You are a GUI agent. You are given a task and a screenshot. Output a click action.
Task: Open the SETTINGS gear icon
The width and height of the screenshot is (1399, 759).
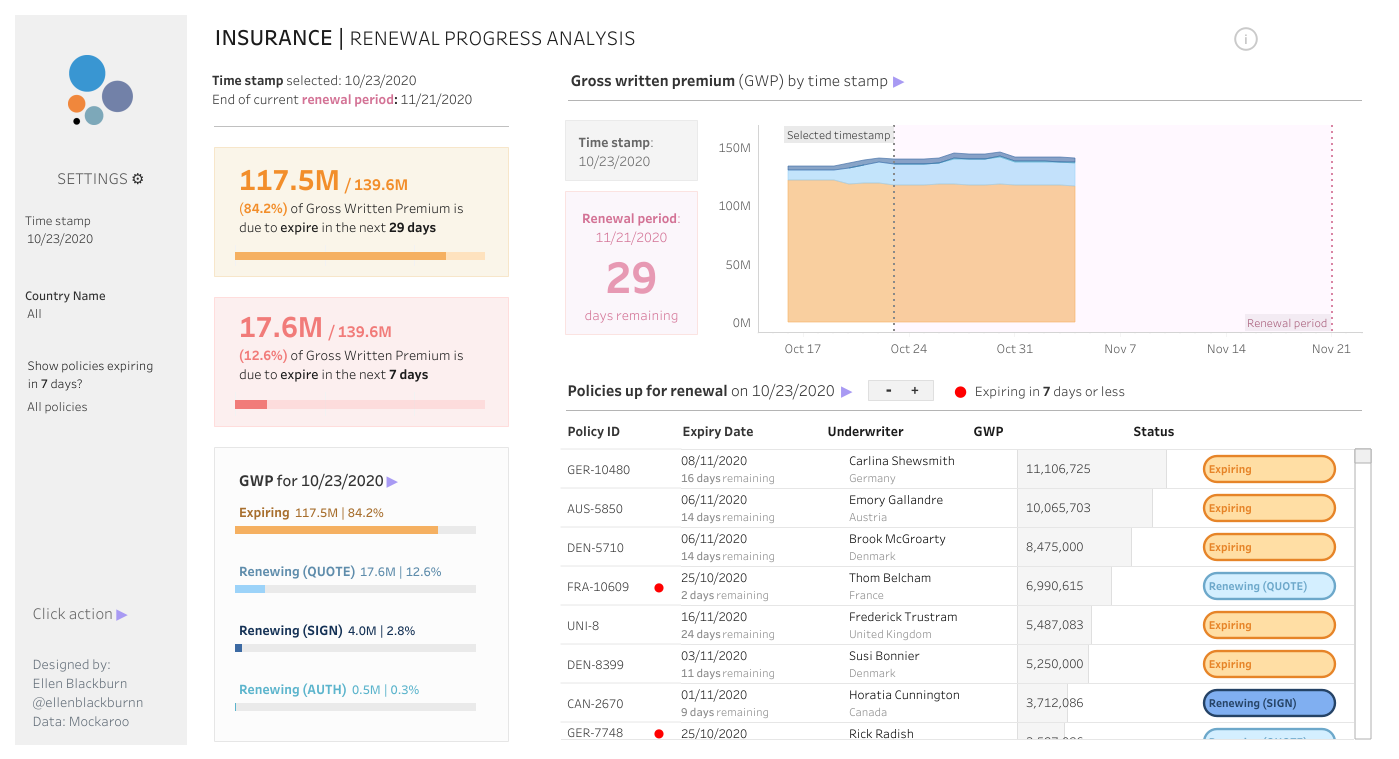138,179
